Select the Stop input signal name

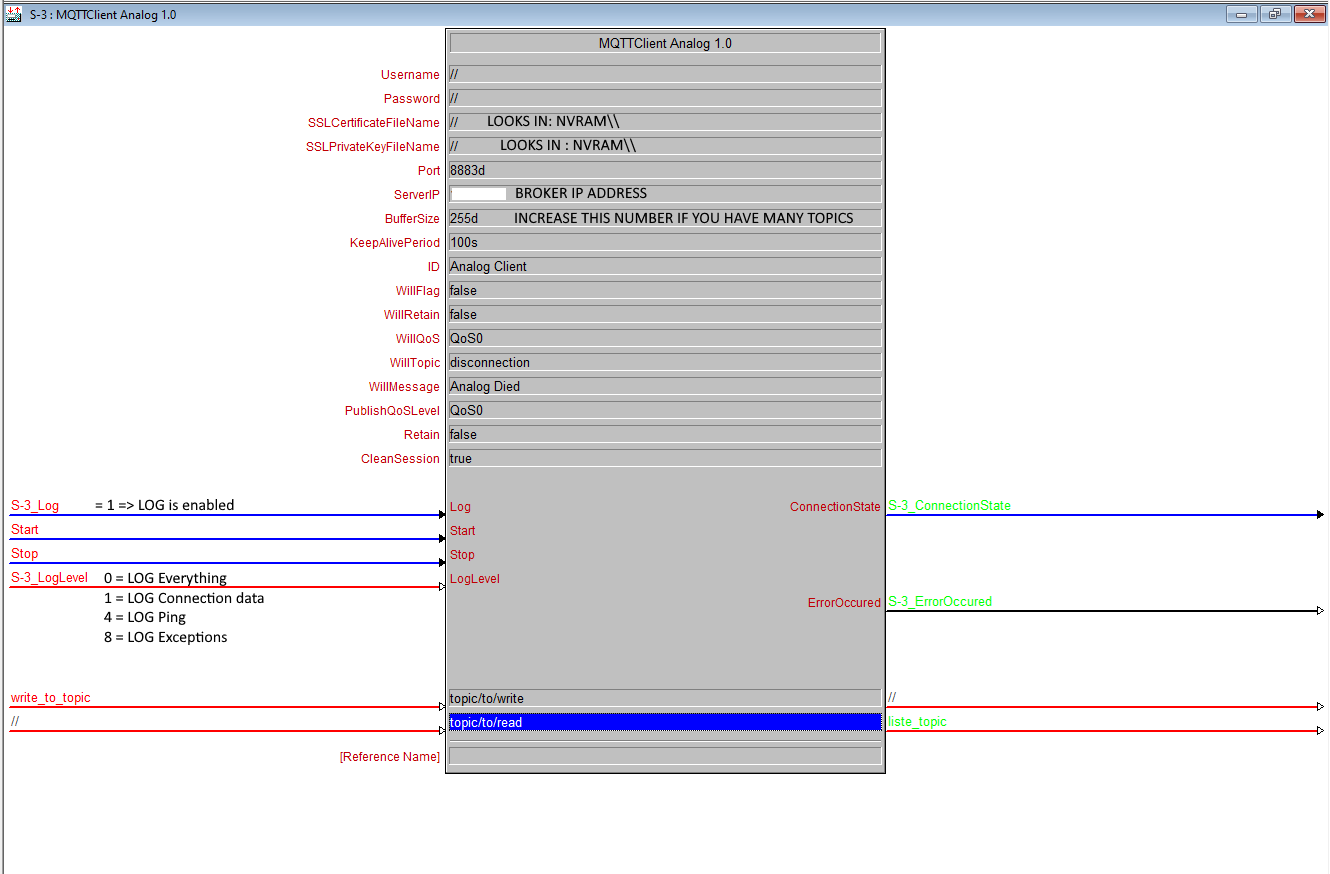coord(25,554)
